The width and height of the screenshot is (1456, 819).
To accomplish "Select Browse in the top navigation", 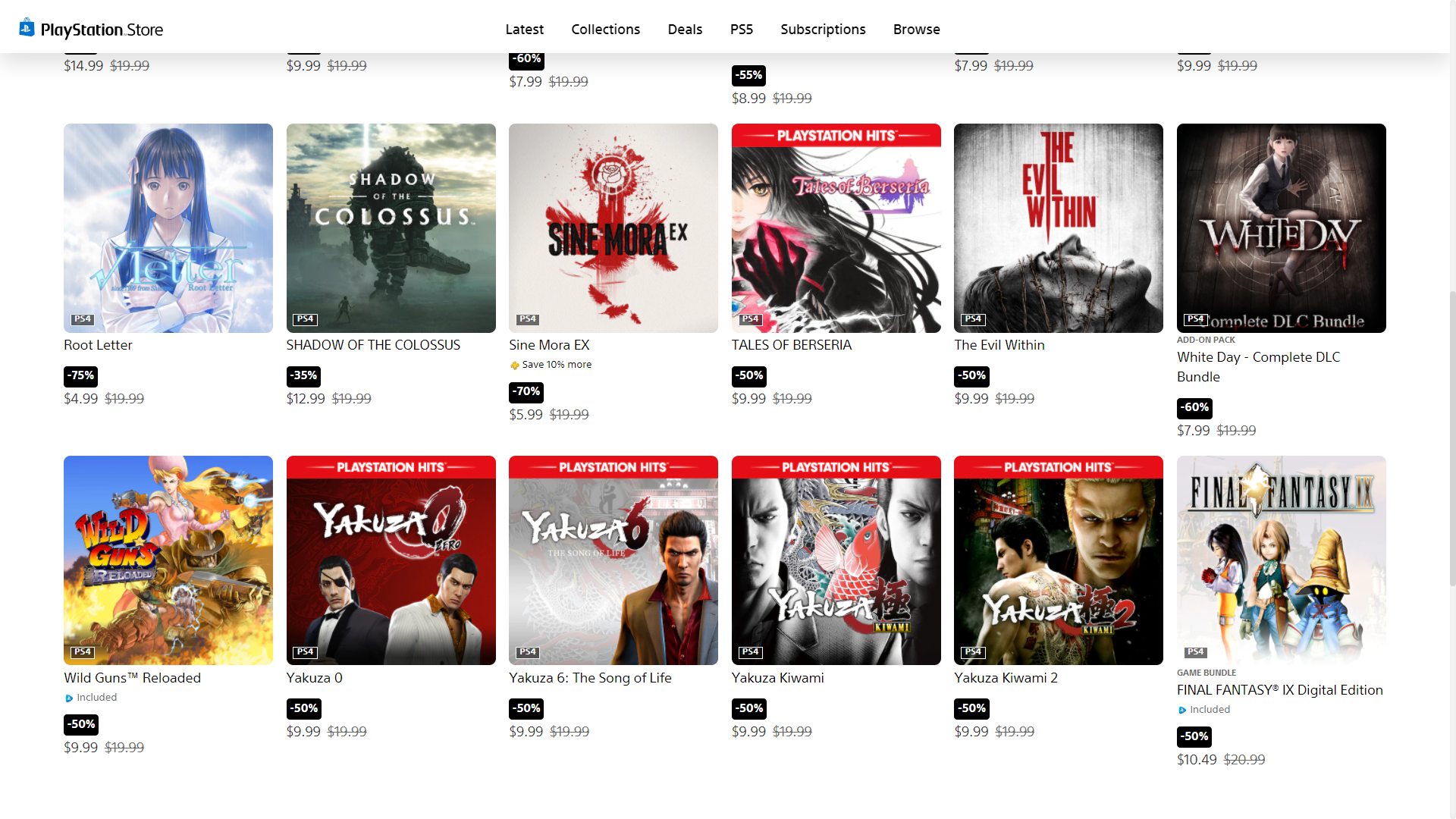I will (917, 29).
